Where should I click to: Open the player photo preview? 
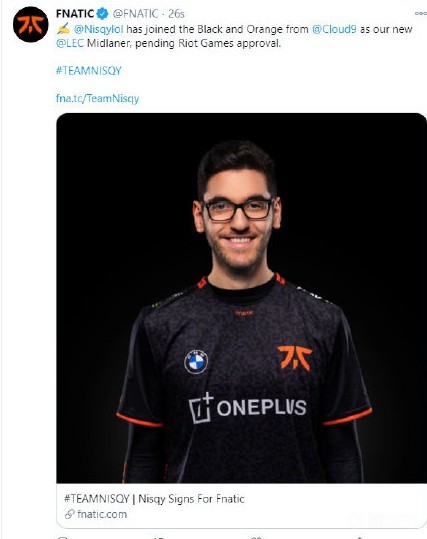click(x=241, y=298)
